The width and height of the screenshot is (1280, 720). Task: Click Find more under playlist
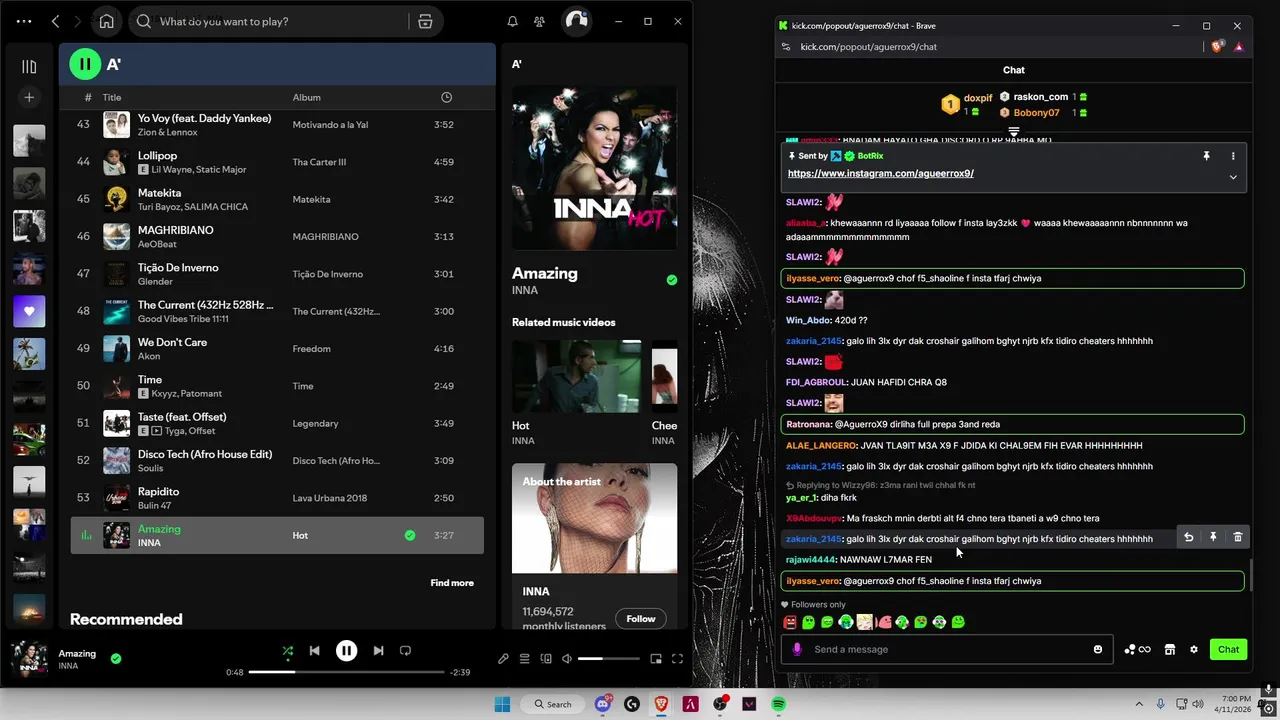click(452, 583)
